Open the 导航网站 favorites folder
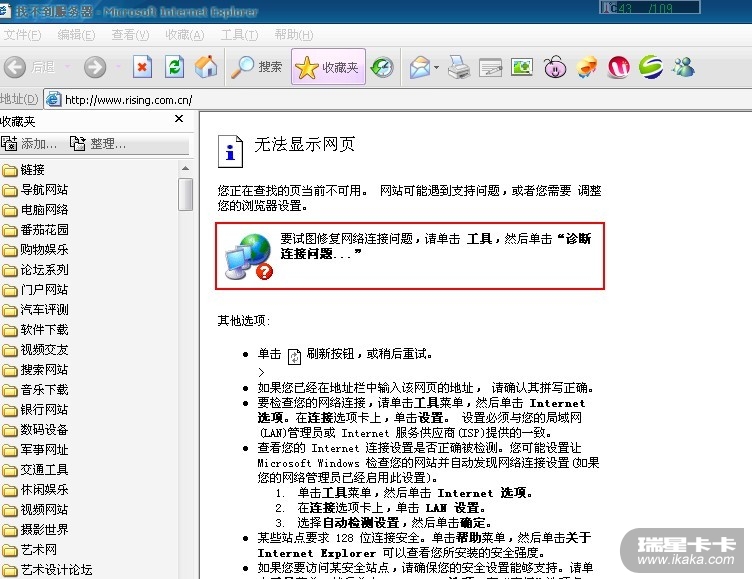This screenshot has height=579, width=752. pos(35,190)
